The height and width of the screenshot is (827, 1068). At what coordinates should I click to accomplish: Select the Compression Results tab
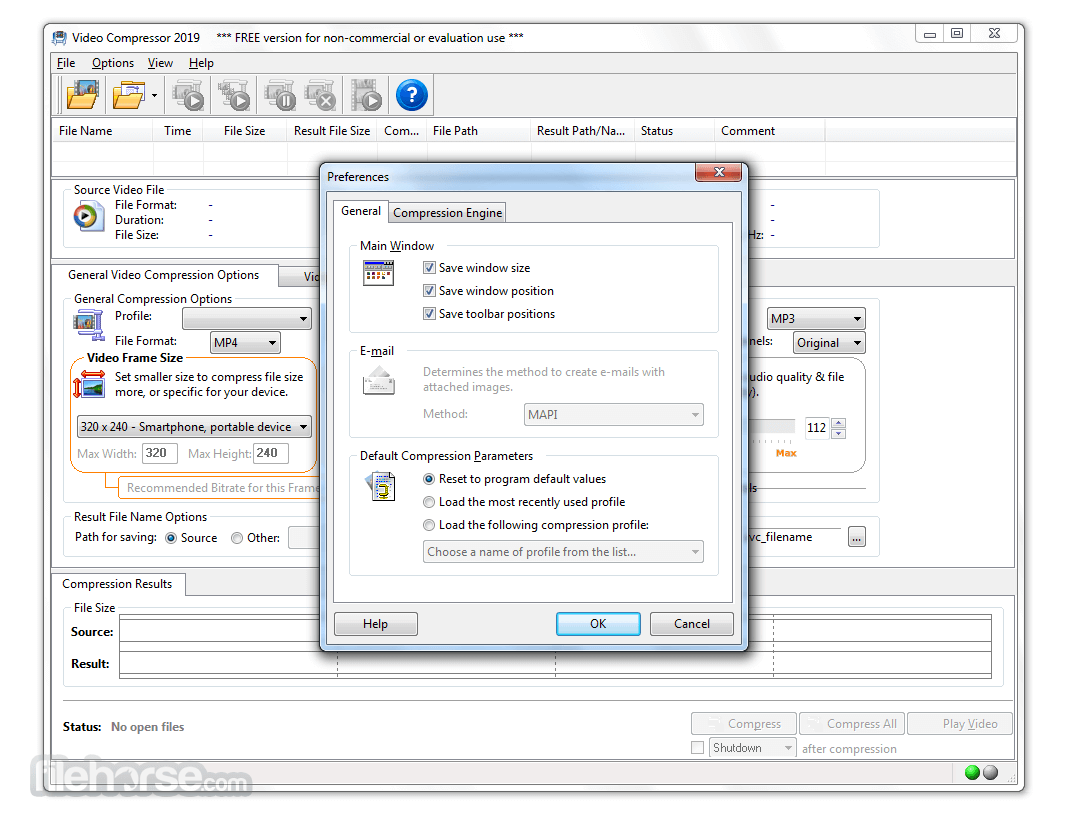[x=117, y=584]
